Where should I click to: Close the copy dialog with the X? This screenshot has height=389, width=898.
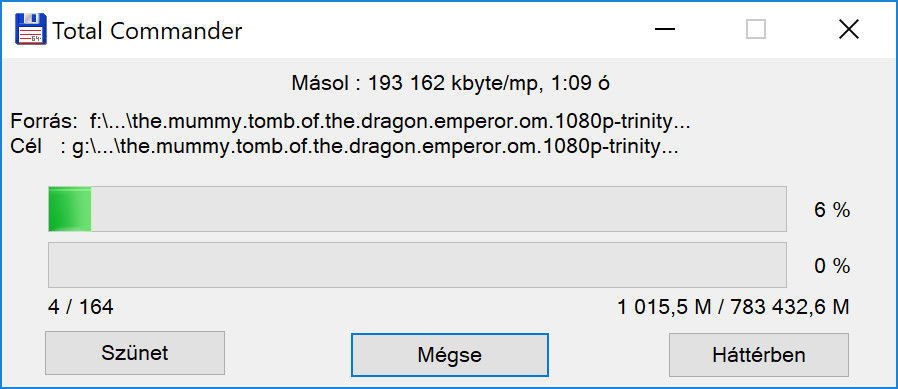[x=848, y=29]
